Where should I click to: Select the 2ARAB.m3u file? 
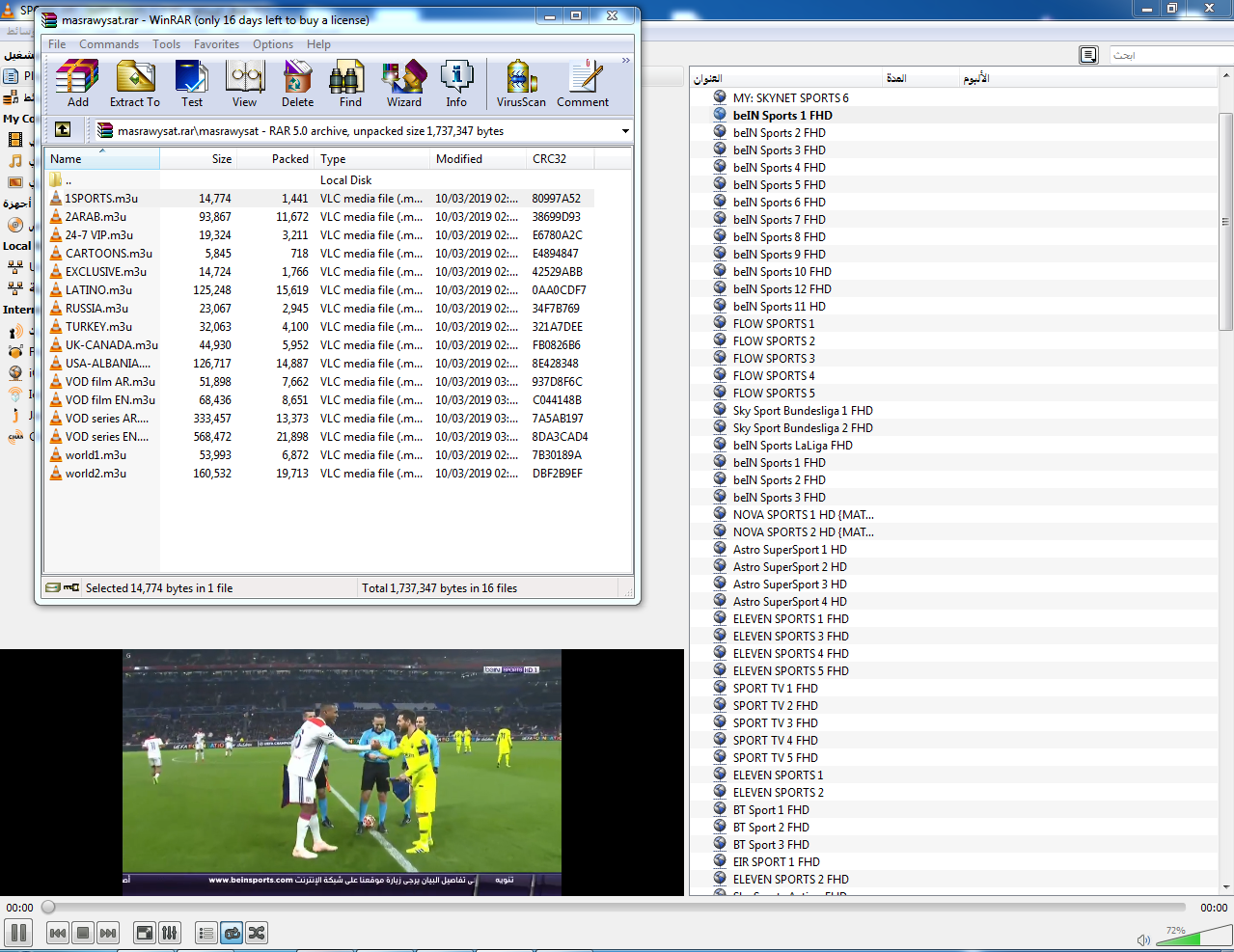[x=96, y=217]
